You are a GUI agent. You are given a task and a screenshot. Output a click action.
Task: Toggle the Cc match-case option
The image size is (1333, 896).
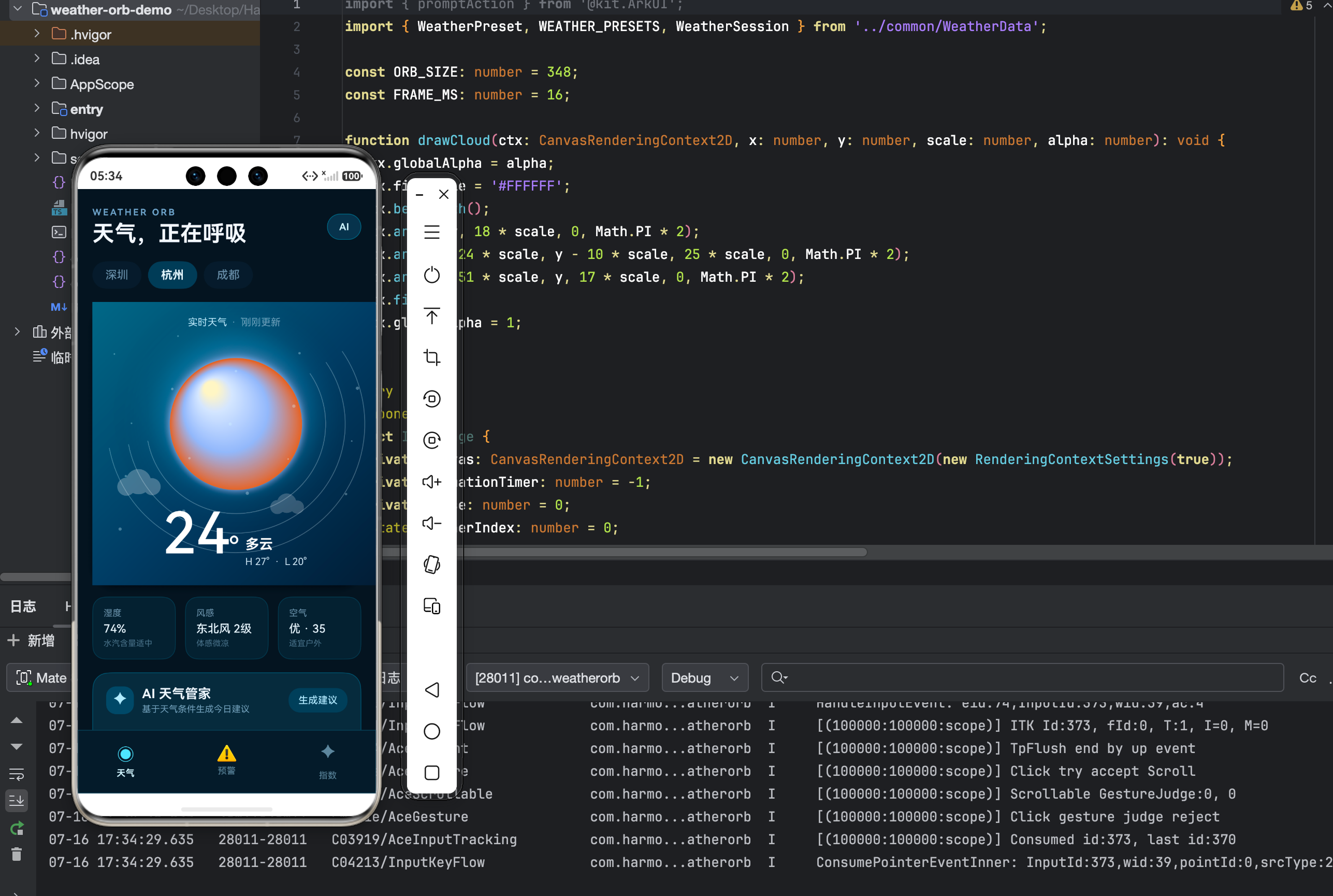(x=1307, y=678)
